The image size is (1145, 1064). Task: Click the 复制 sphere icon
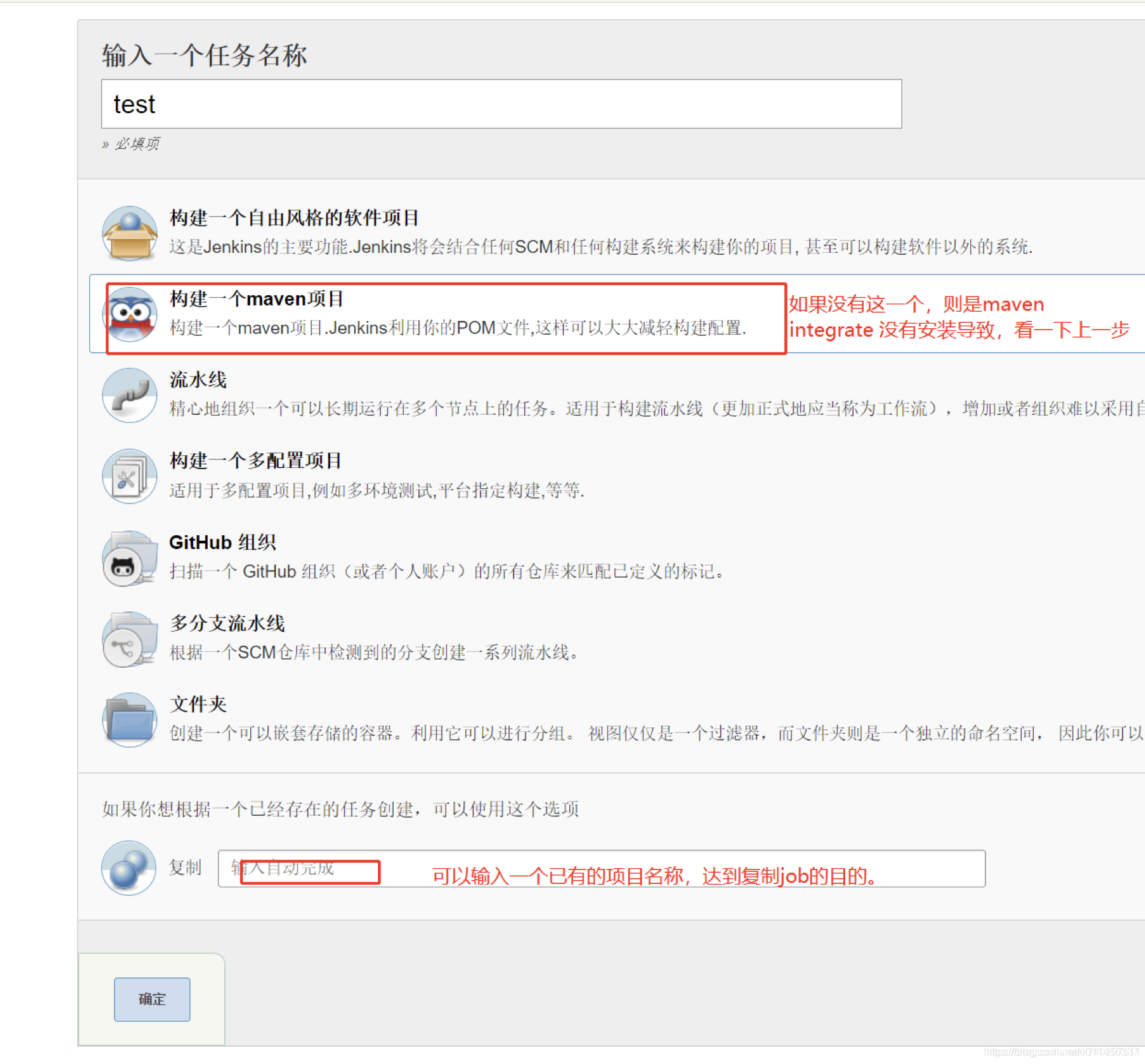point(128,868)
